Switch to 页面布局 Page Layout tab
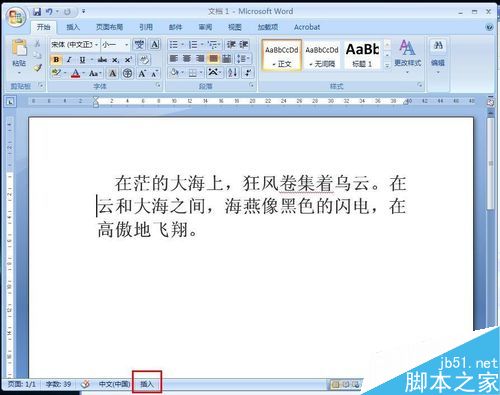The height and width of the screenshot is (395, 500). (x=109, y=27)
